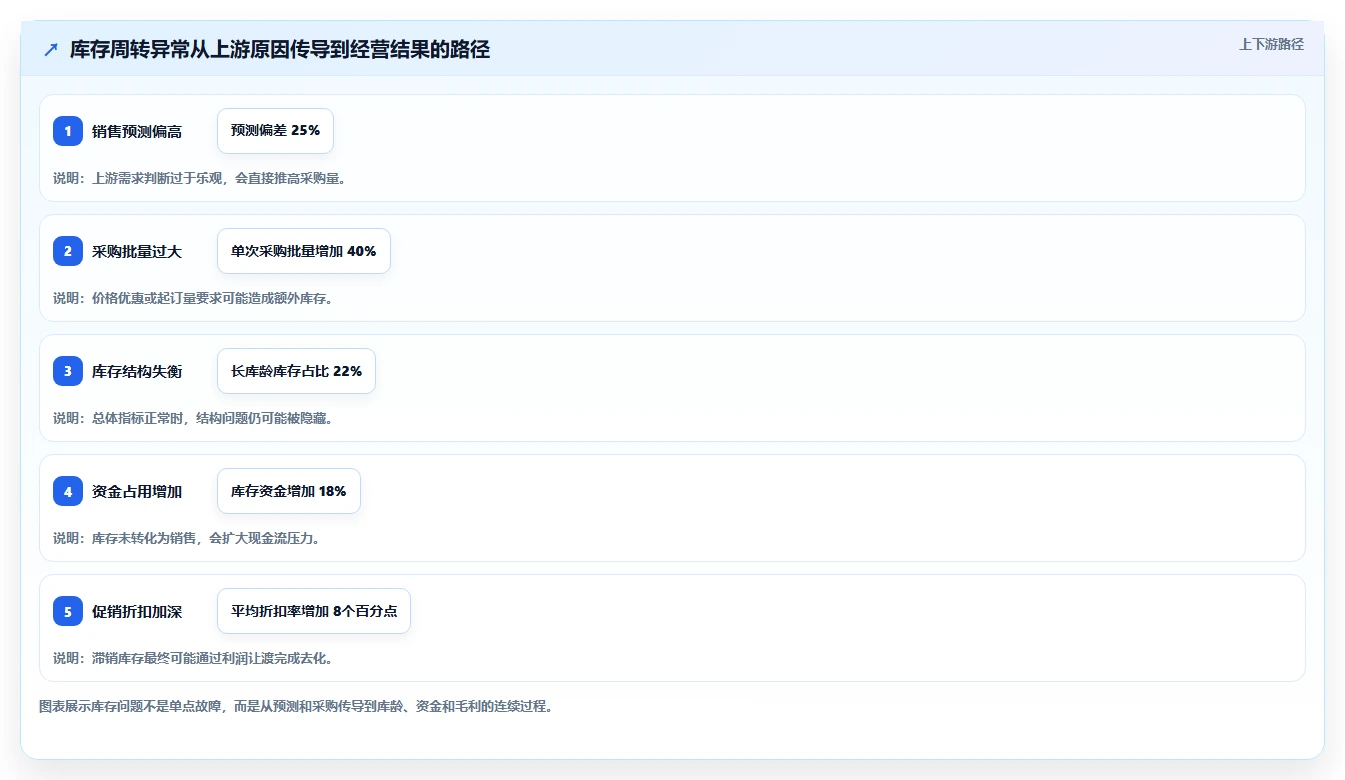Image resolution: width=1345 pixels, height=780 pixels.
Task: Click the 库存结构失衡 step title
Action: 137,371
